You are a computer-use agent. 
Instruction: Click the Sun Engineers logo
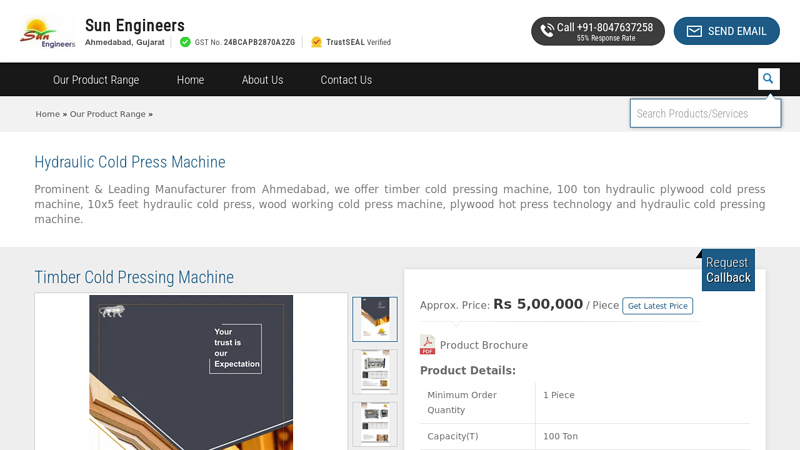(x=47, y=33)
